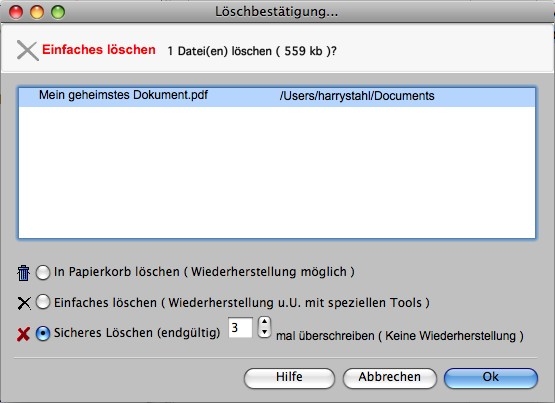Click the red X icon for secure delete
The width and height of the screenshot is (555, 403).
click(x=23, y=334)
